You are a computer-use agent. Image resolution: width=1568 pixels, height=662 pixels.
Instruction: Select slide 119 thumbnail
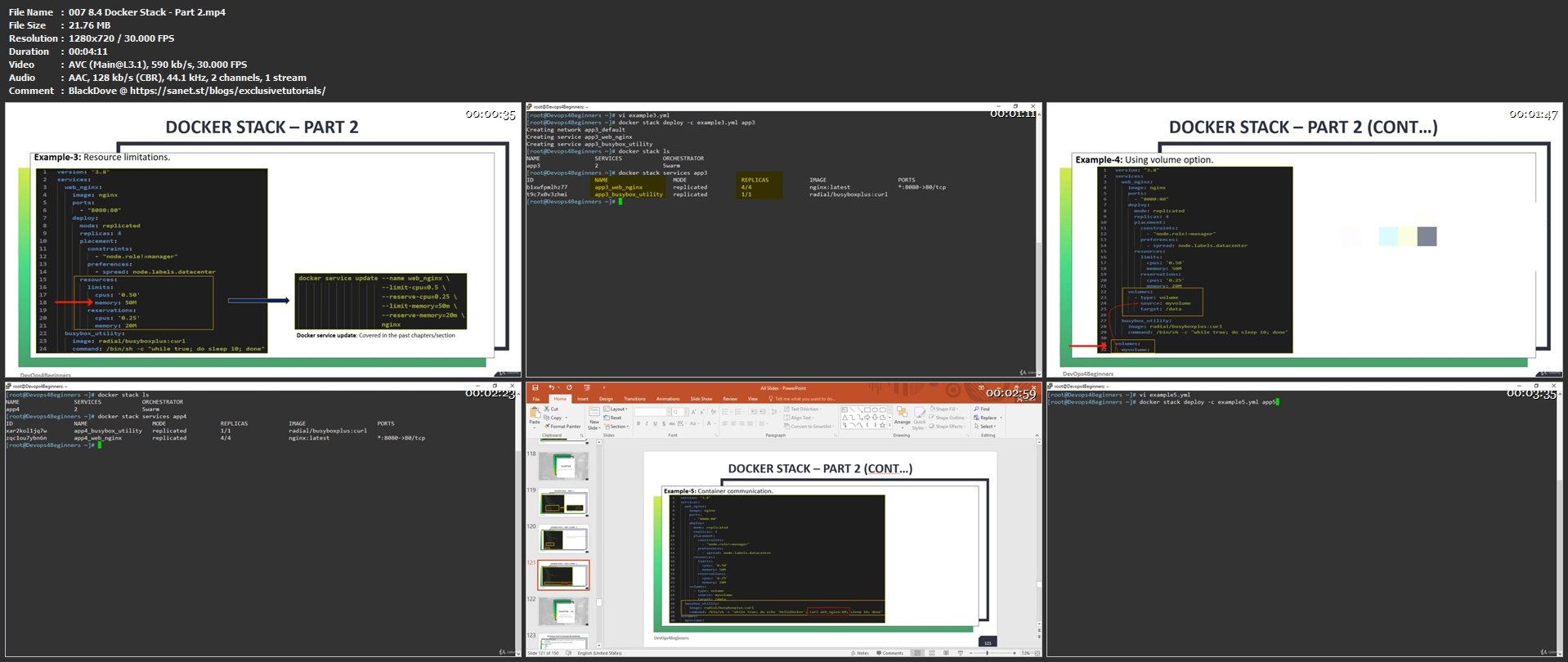563,502
